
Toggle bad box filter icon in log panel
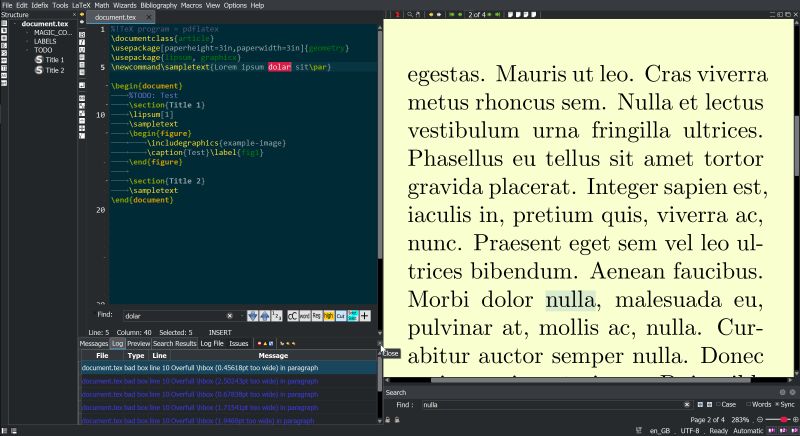pyautogui.click(x=271, y=344)
